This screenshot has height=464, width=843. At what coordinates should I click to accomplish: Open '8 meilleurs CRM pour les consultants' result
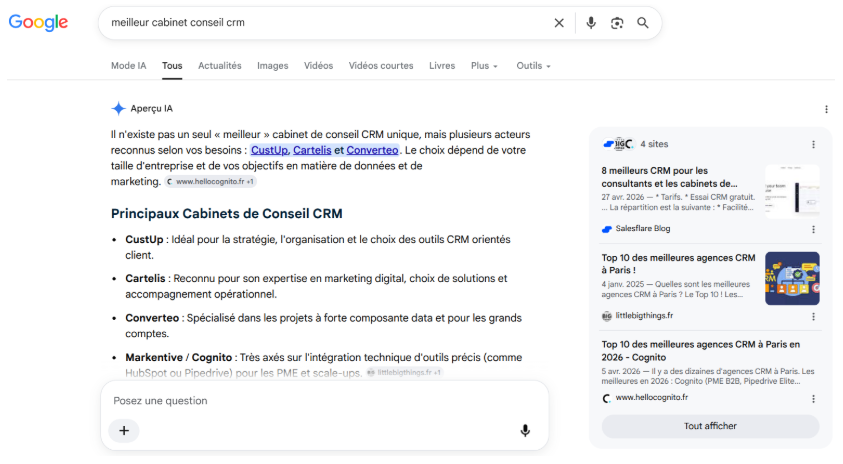(669, 177)
